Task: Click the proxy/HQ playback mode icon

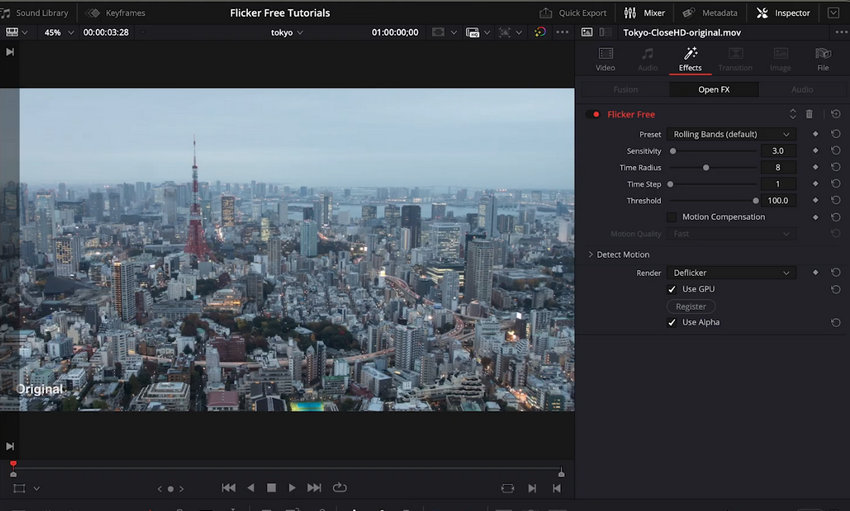Action: point(472,33)
